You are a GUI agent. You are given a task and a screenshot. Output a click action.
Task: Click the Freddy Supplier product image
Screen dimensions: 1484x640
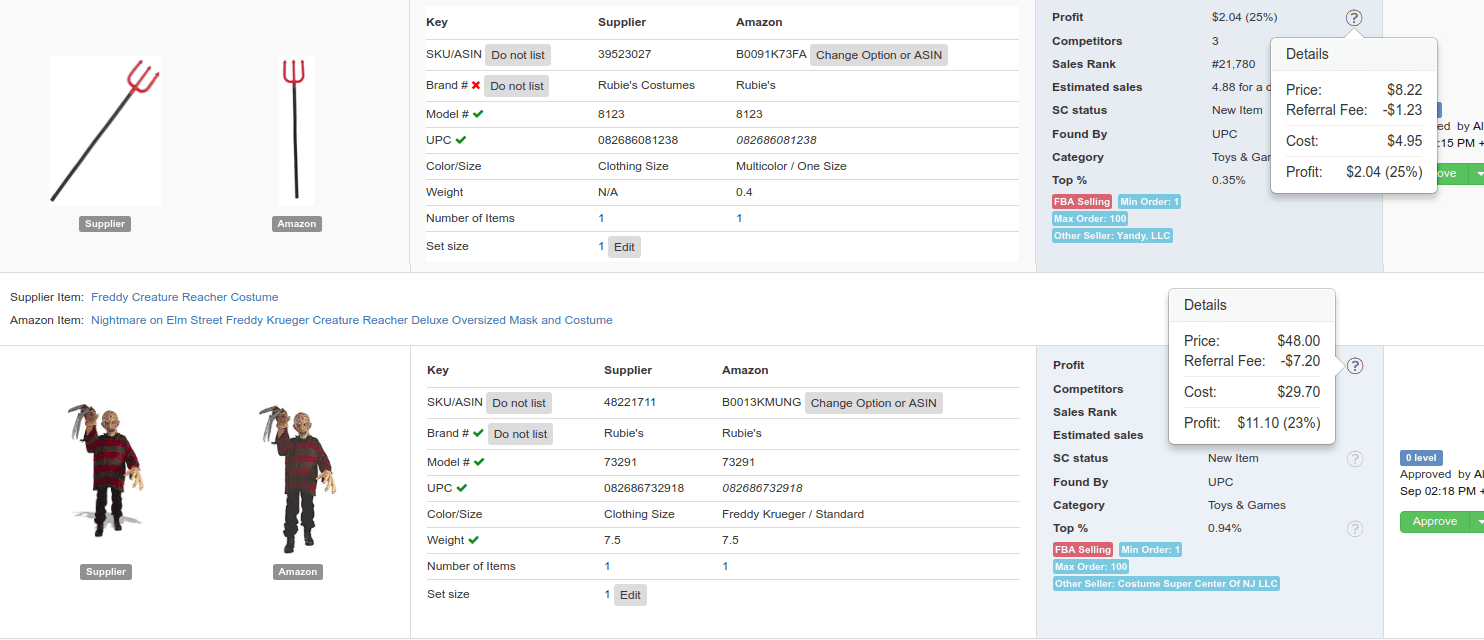point(106,470)
